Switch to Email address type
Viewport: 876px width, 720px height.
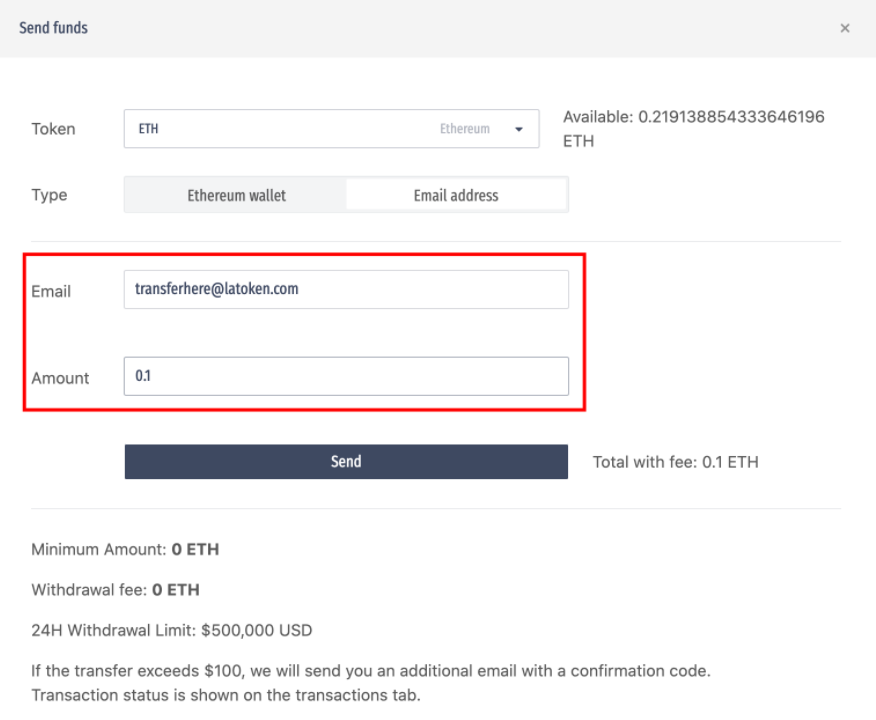(456, 195)
